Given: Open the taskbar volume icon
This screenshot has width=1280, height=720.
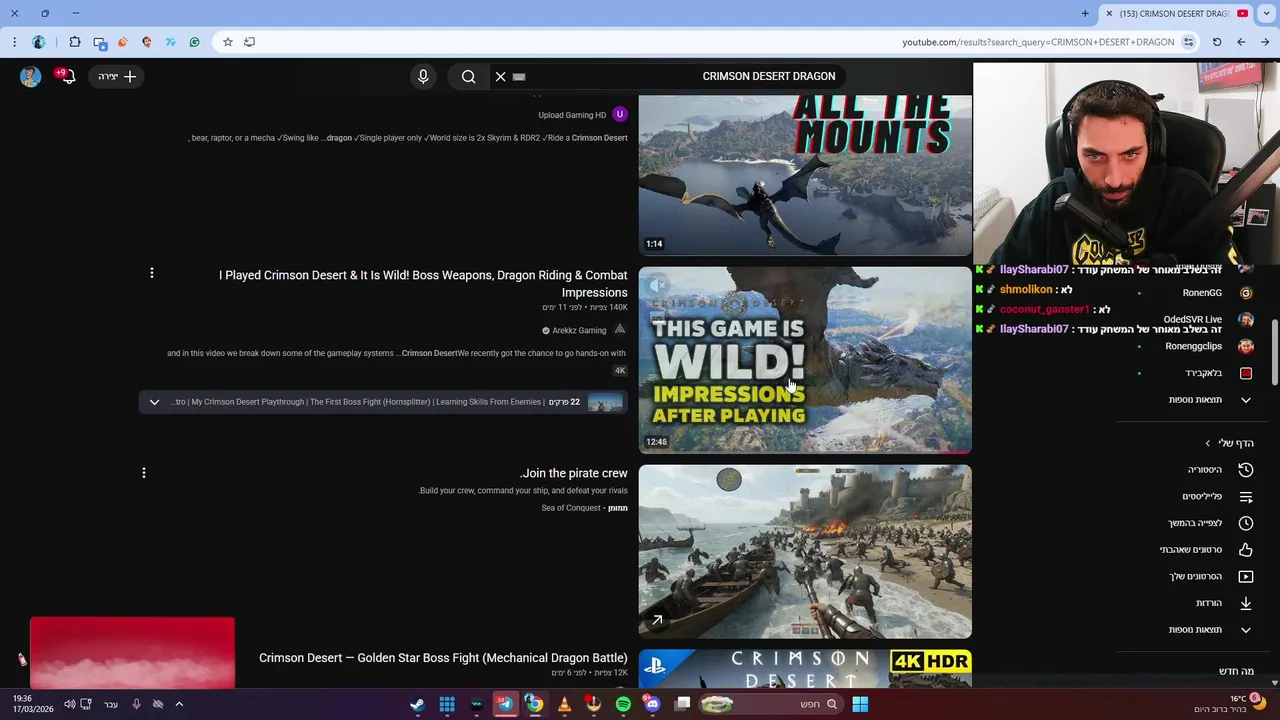Looking at the screenshot, I should pyautogui.click(x=69, y=704).
